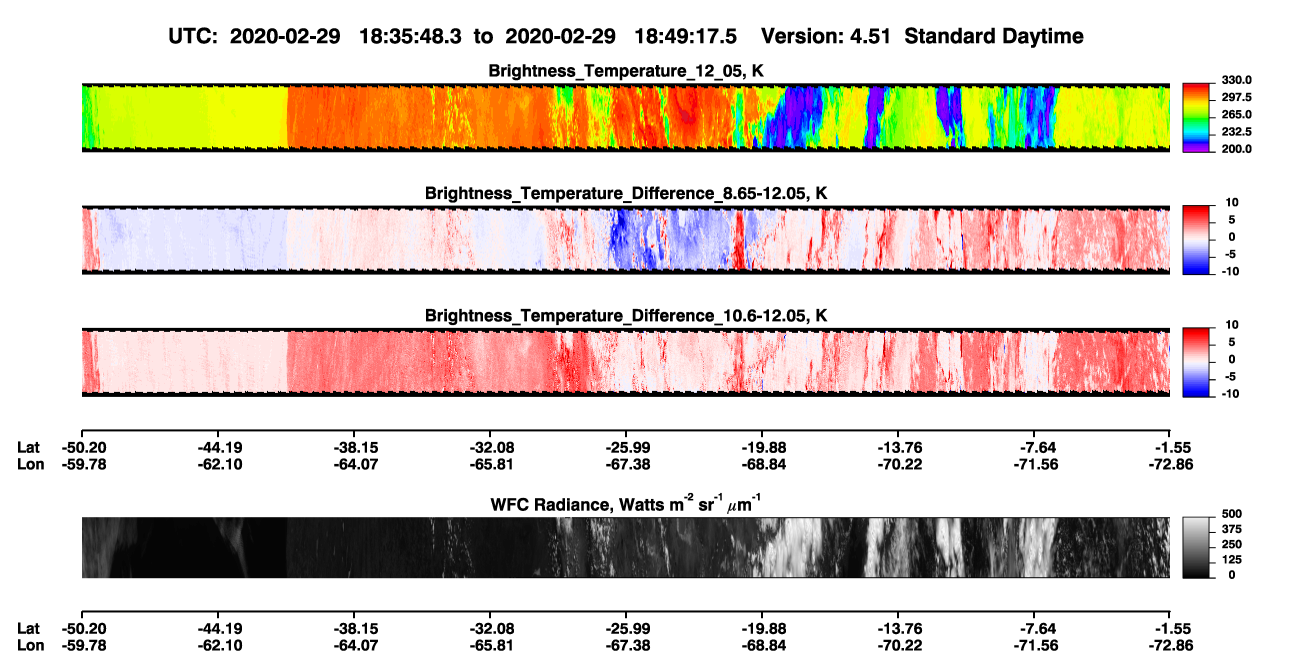
Task: Click bottom axis latitude value -25.99
Action: pyautogui.click(x=626, y=628)
